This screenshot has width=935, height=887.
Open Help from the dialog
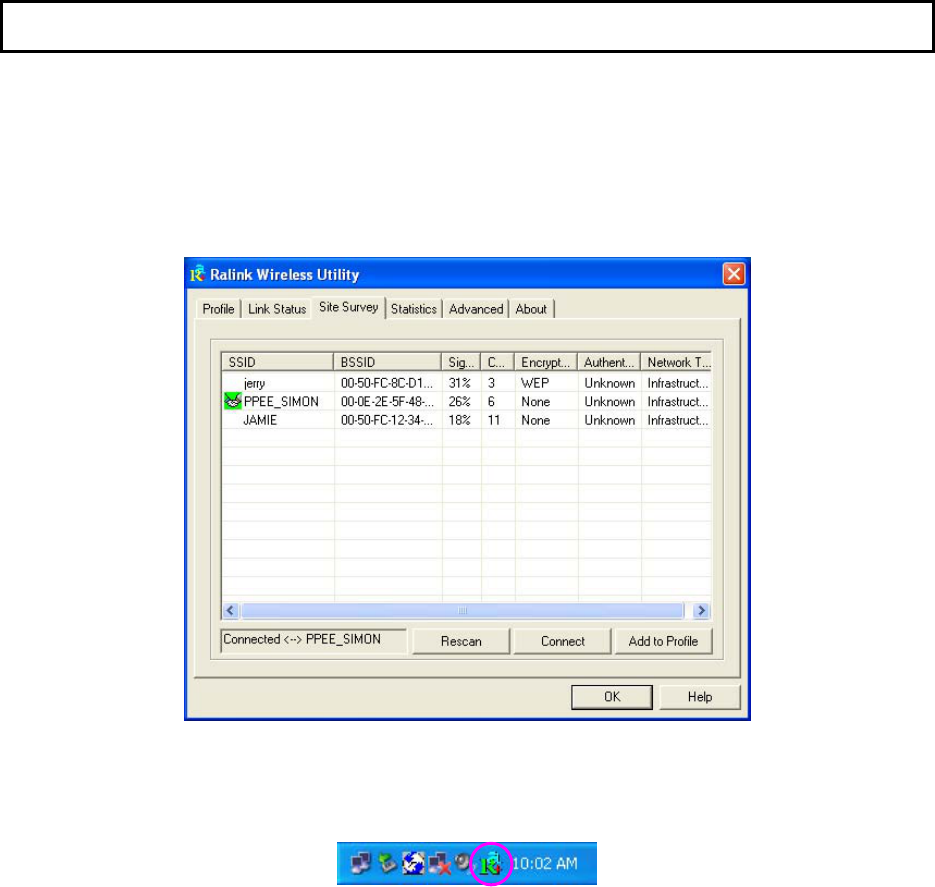[700, 696]
